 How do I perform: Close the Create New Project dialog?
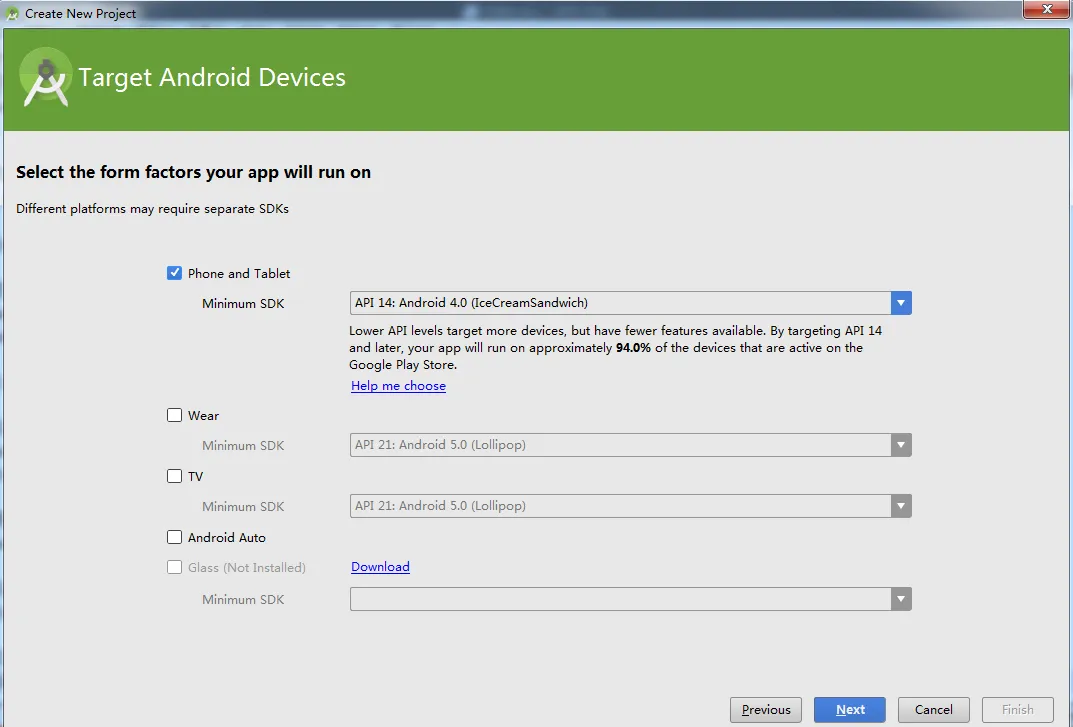[x=1046, y=9]
